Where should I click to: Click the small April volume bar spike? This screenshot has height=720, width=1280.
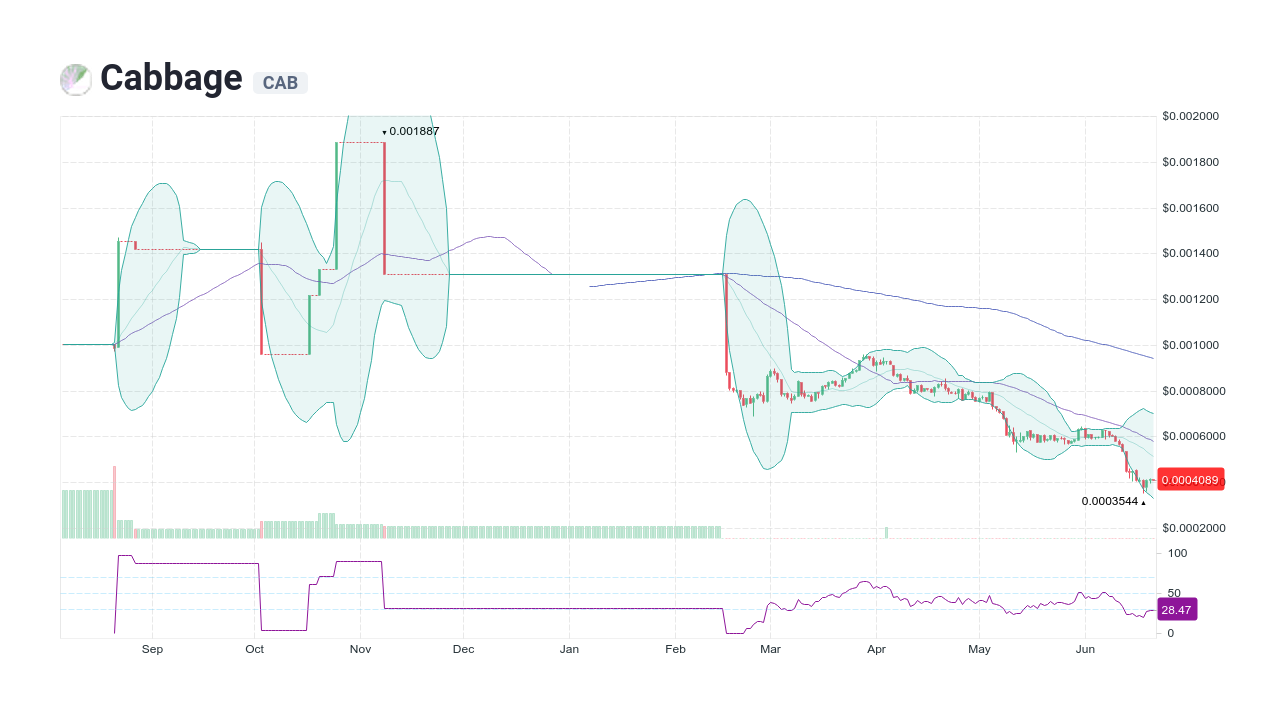click(x=885, y=533)
